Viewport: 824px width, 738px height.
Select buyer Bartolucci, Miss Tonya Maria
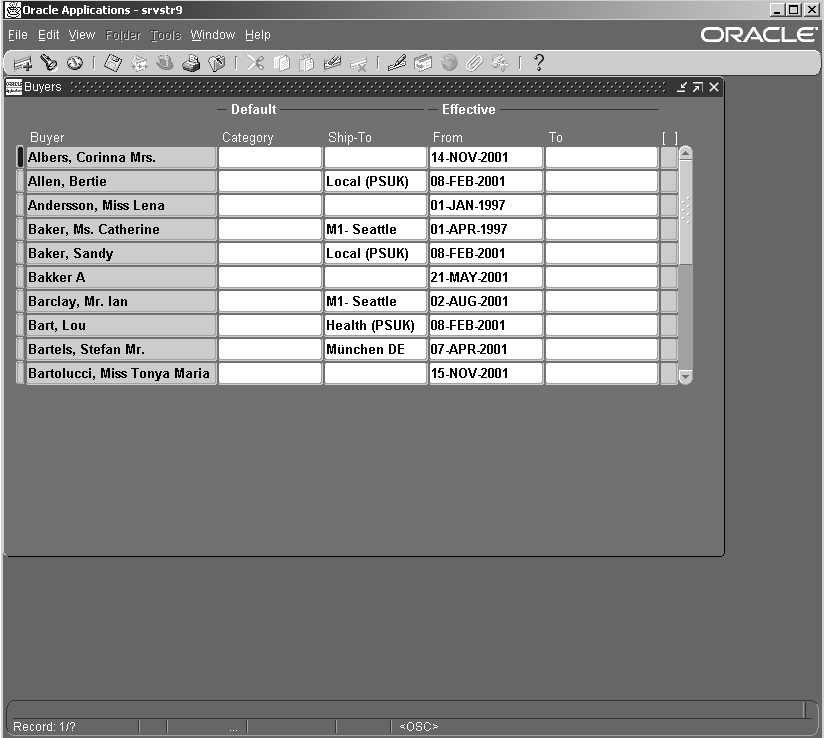coord(121,373)
